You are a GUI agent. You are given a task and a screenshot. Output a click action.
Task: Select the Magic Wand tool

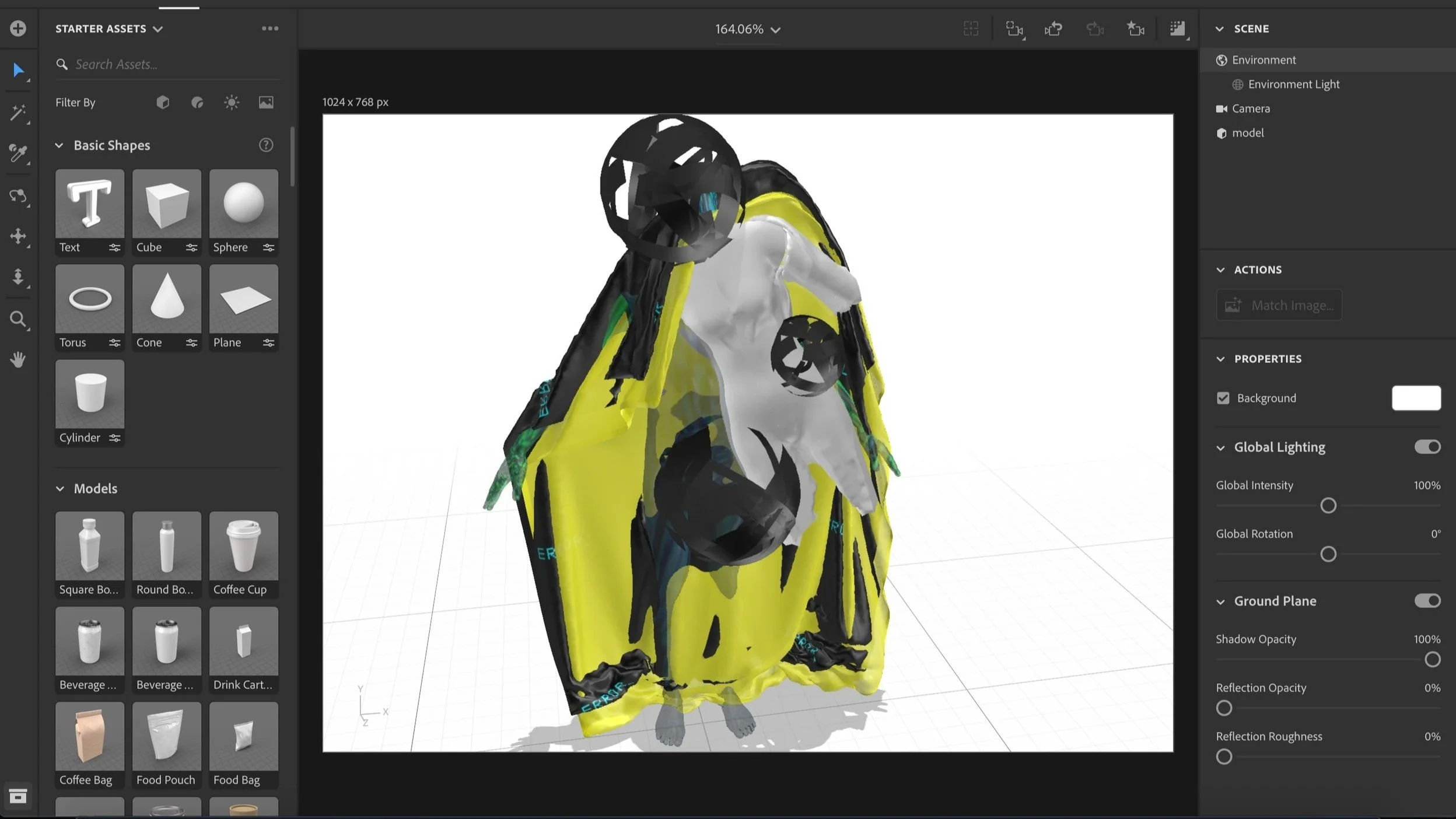tap(17, 112)
